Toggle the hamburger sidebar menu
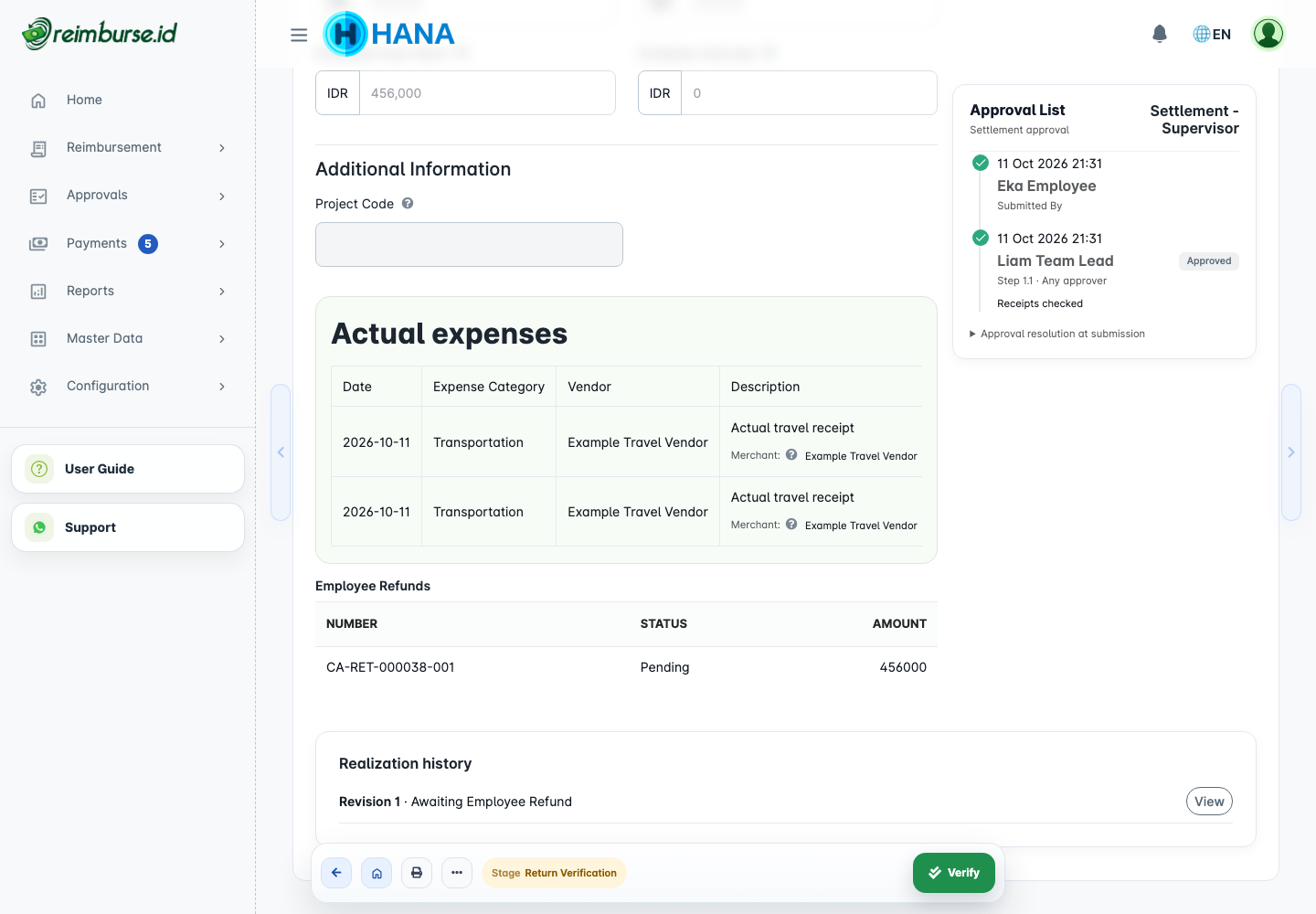 pos(299,35)
